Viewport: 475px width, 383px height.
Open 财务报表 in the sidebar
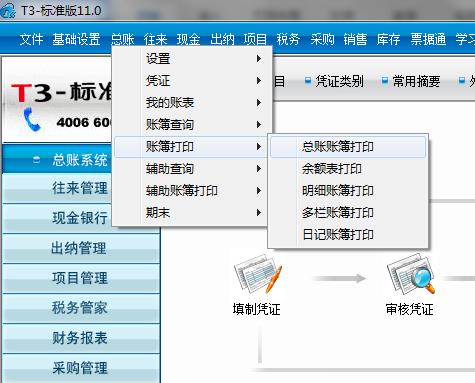pos(81,338)
